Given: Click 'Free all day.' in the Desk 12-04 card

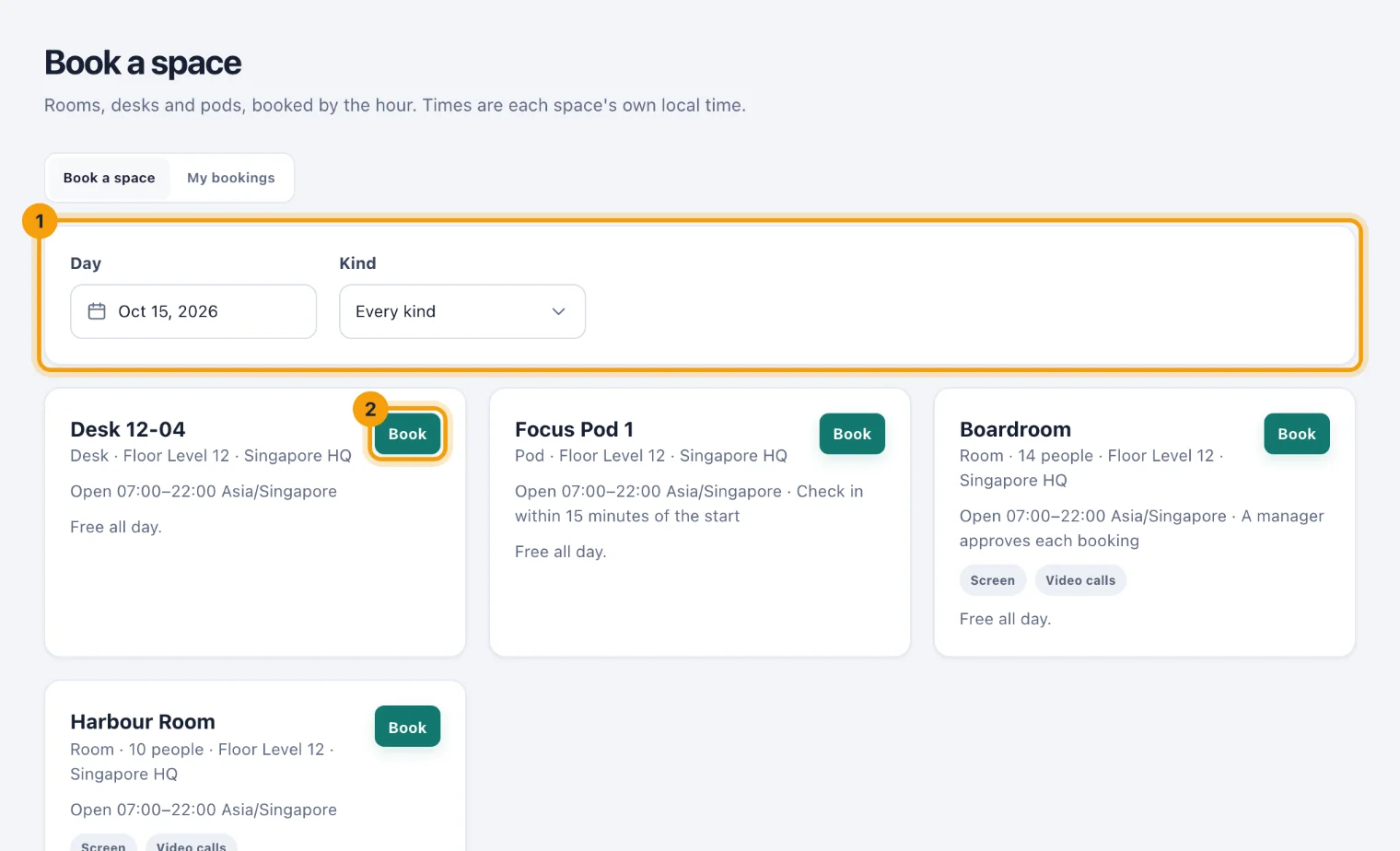Looking at the screenshot, I should 116,527.
